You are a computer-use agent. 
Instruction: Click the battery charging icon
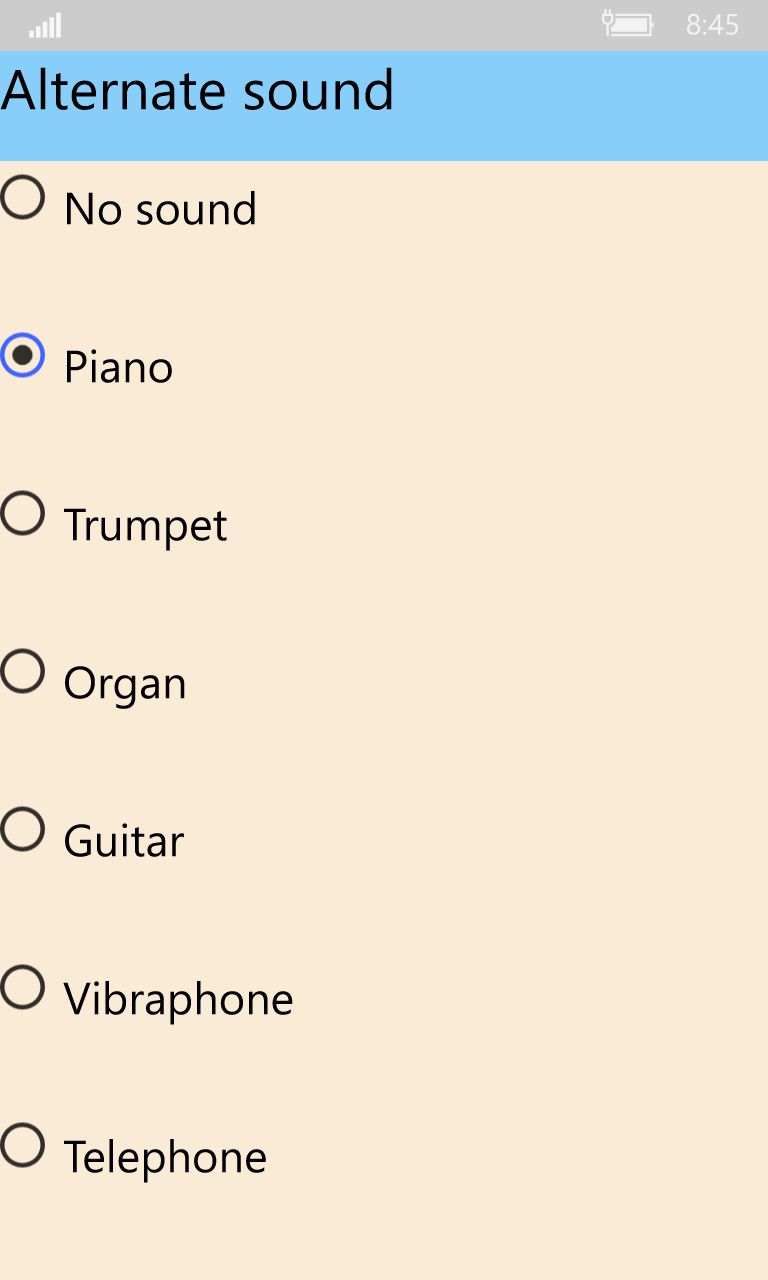pos(627,23)
